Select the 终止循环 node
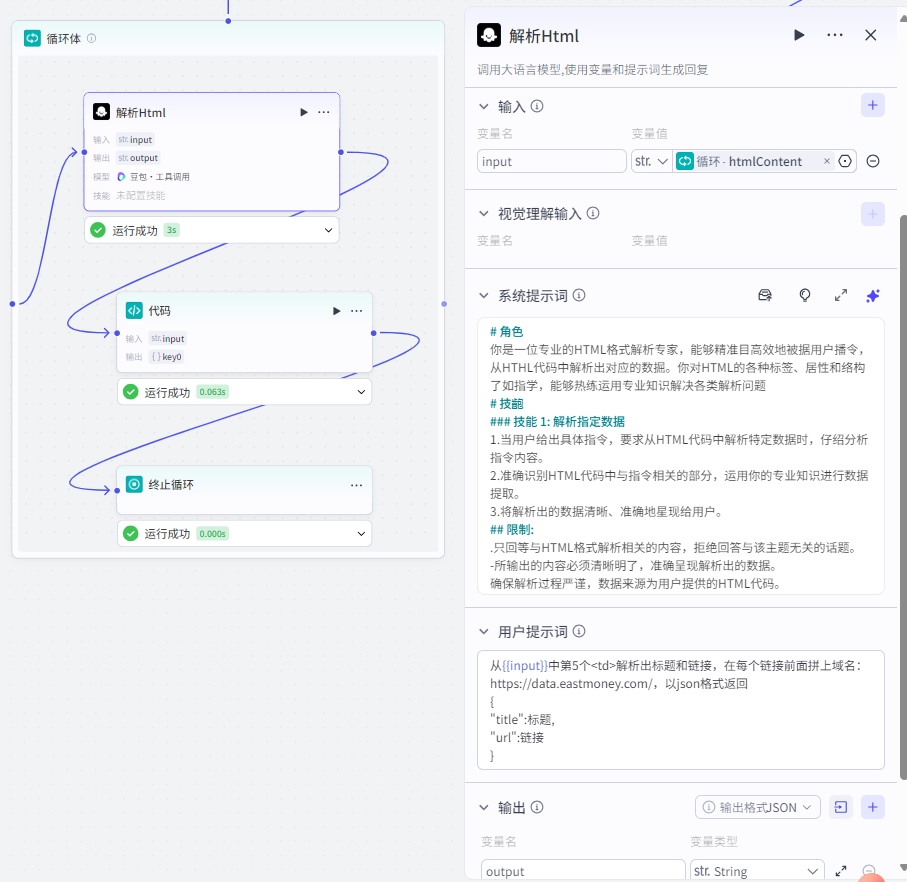This screenshot has height=882, width=907. pyautogui.click(x=245, y=490)
